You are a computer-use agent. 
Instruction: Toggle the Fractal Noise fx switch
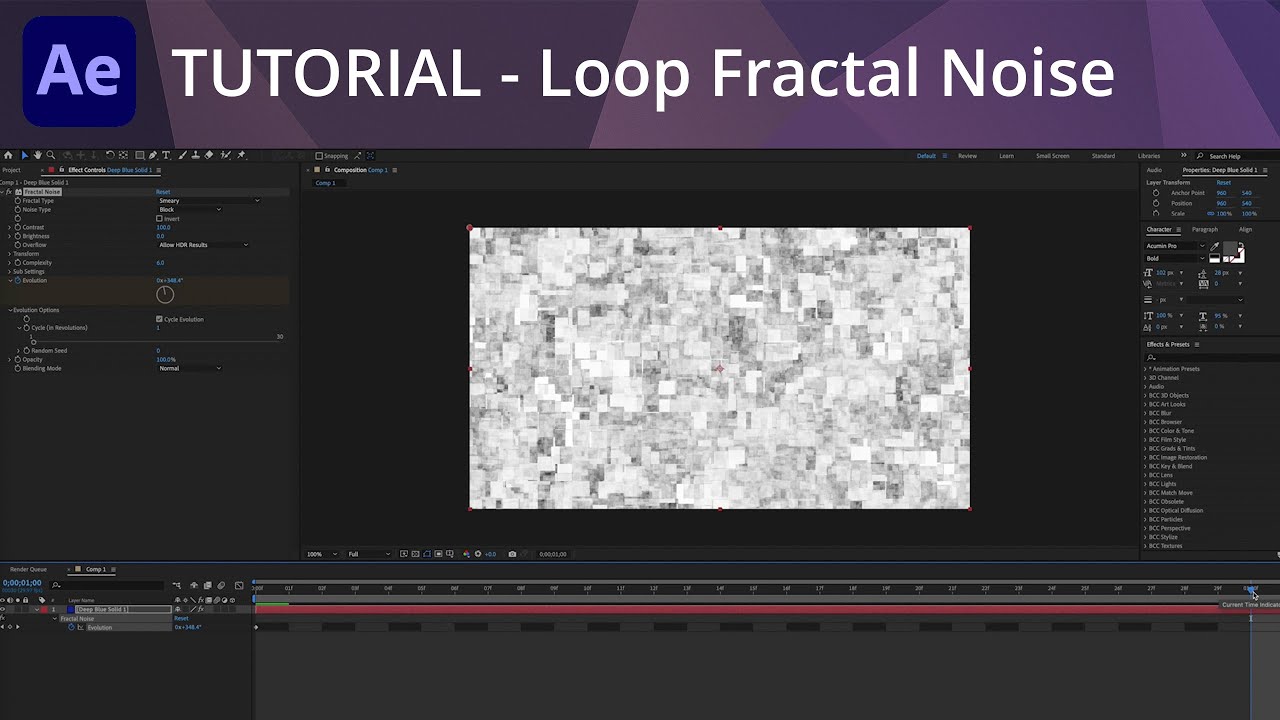[x=8, y=191]
